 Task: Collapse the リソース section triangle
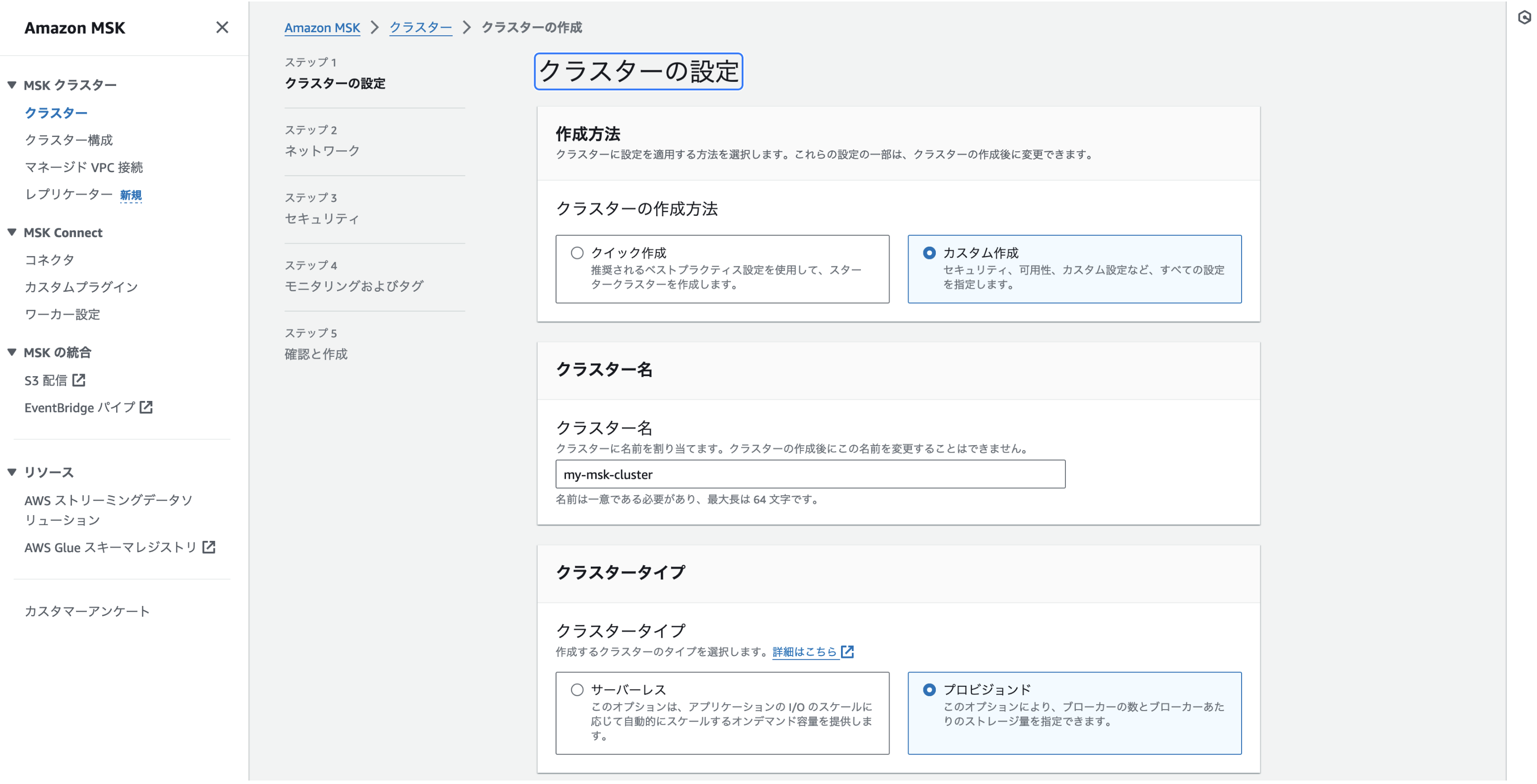[12, 472]
